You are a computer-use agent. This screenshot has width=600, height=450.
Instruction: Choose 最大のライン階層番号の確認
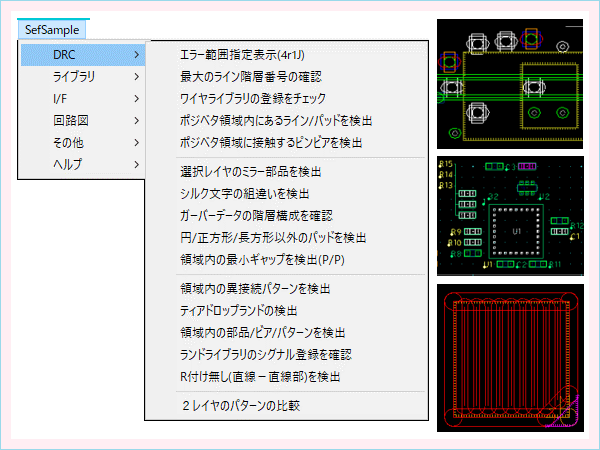251,76
